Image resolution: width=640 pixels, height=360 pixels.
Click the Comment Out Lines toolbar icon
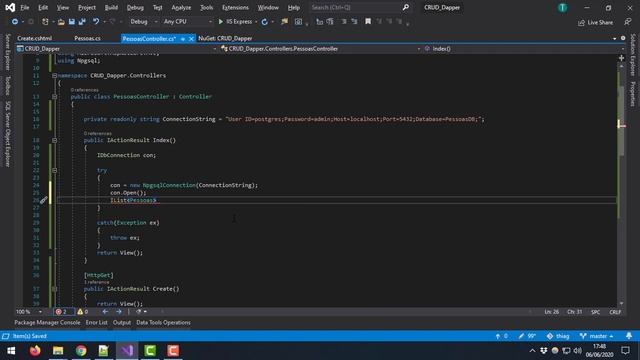(344, 22)
